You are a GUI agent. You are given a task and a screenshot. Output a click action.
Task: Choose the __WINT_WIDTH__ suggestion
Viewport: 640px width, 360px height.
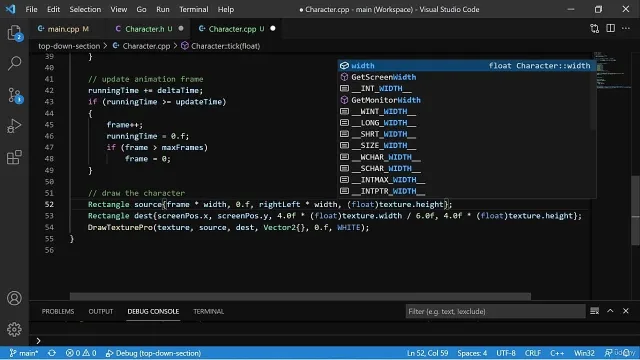coord(466,111)
